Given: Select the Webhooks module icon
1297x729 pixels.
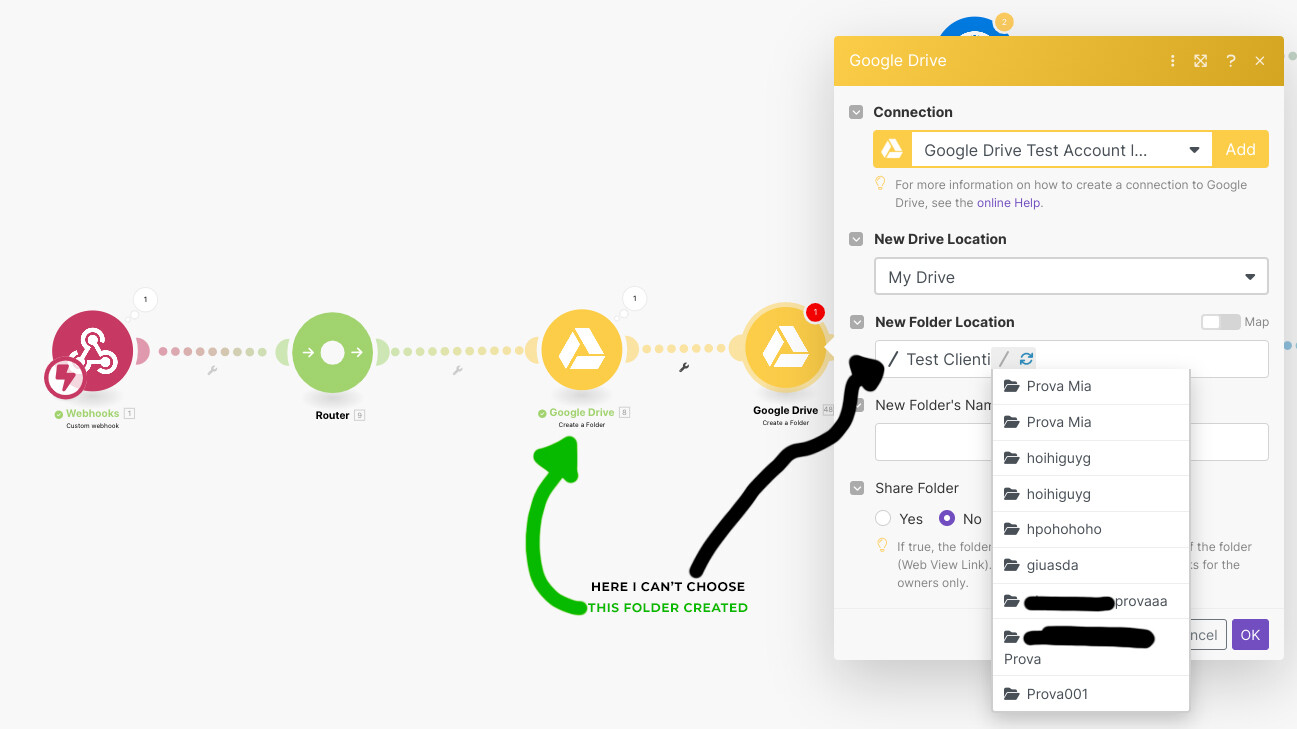Looking at the screenshot, I should 92,351.
